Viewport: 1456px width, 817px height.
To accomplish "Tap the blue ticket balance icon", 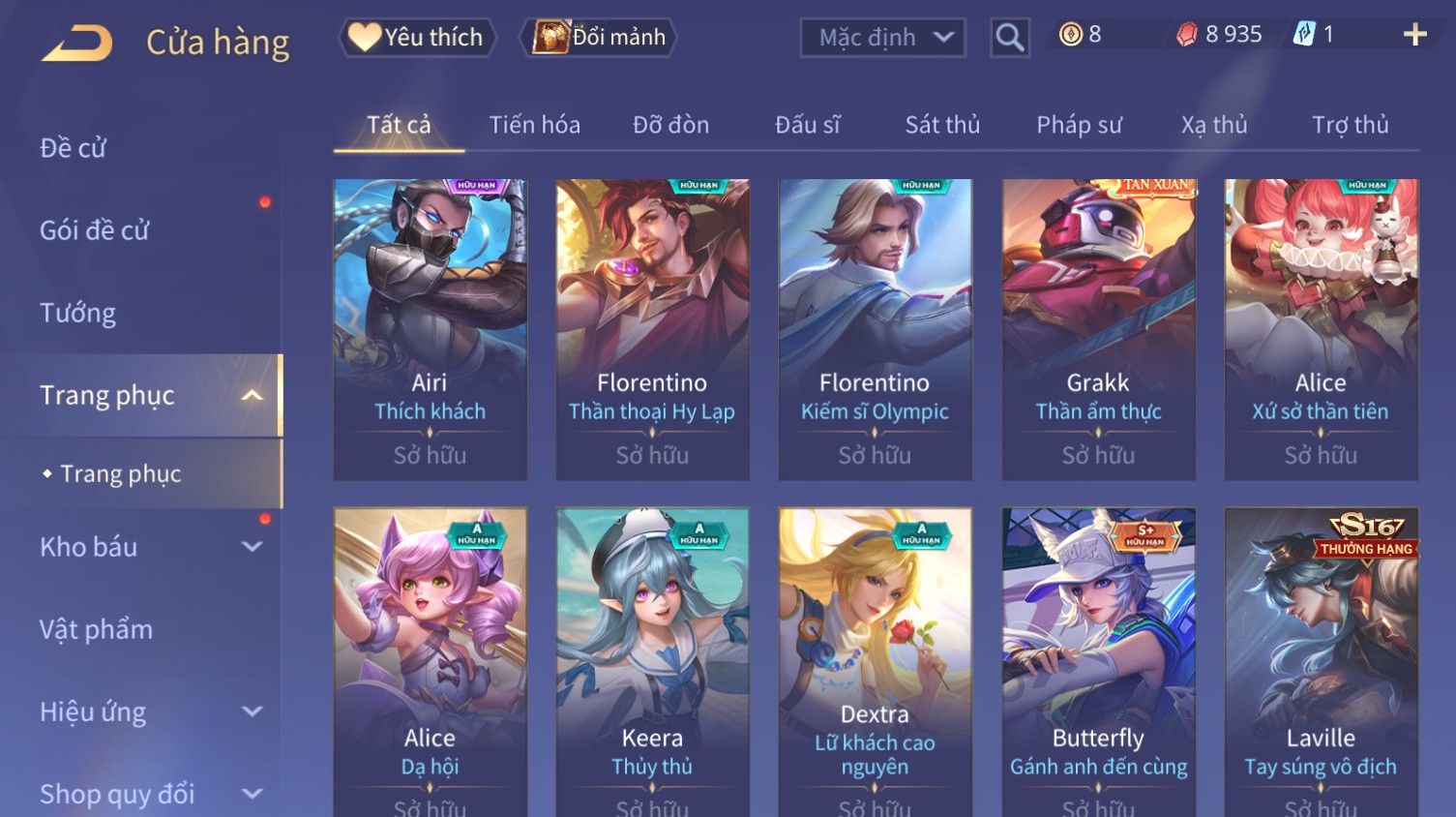I will 1304,35.
